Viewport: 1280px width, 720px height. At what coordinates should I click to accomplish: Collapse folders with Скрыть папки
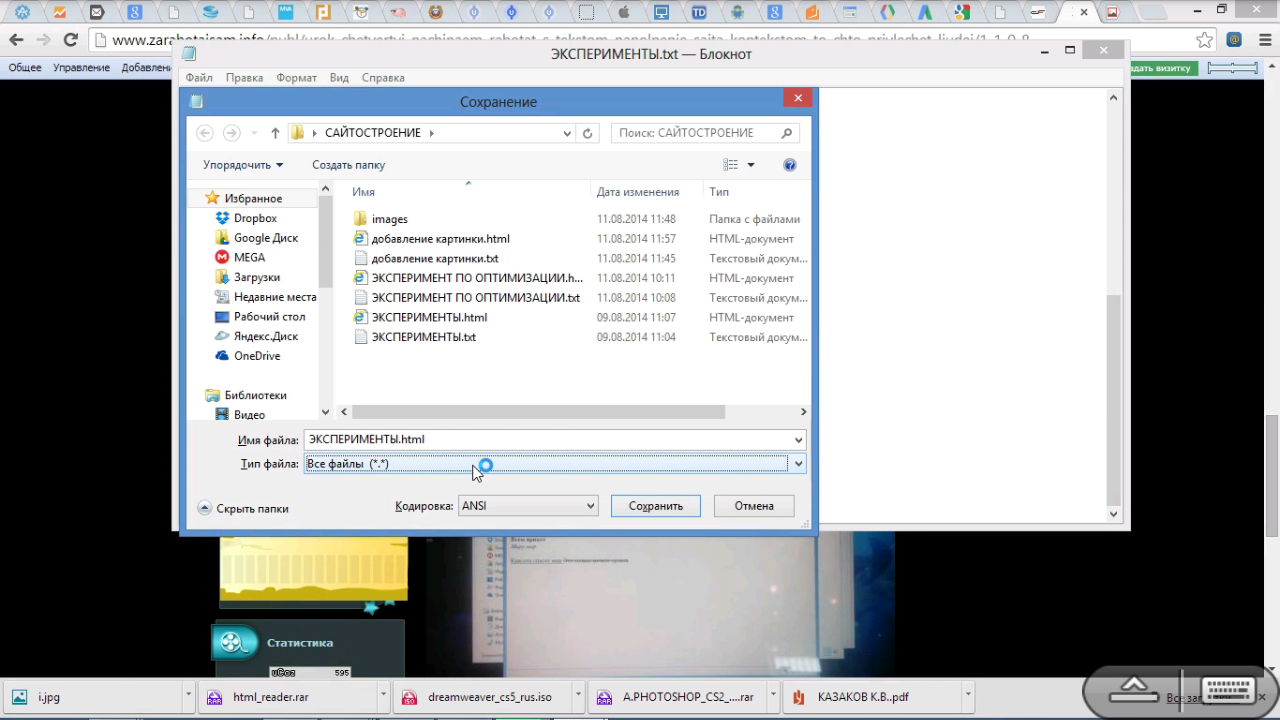pos(243,508)
